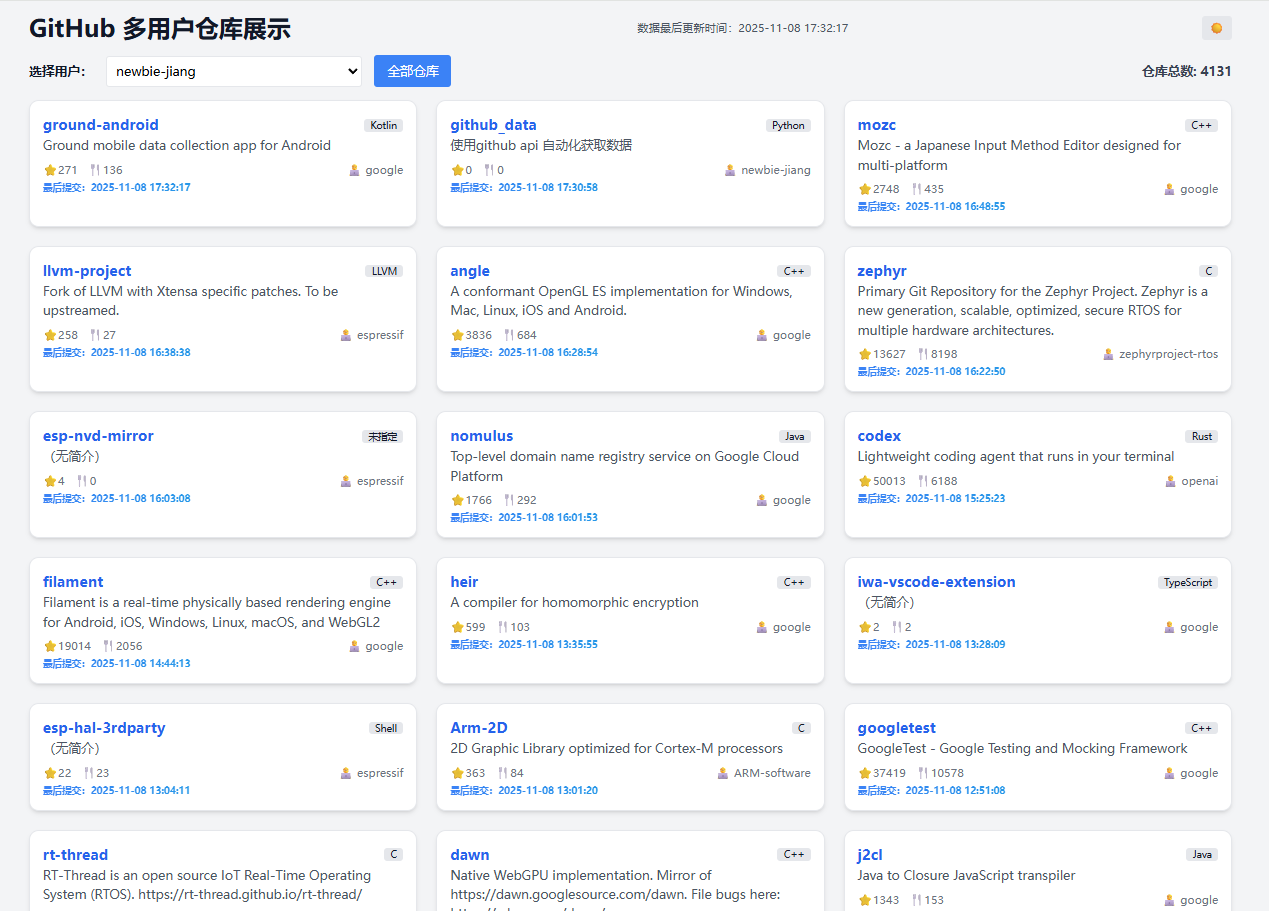Click the fork icon on angle card
The image size is (1269, 911).
point(509,335)
